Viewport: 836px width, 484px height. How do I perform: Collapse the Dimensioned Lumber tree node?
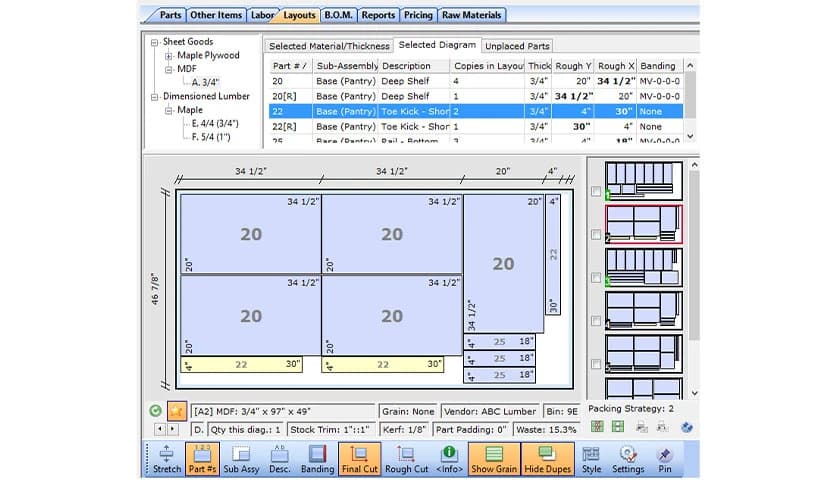(x=155, y=97)
